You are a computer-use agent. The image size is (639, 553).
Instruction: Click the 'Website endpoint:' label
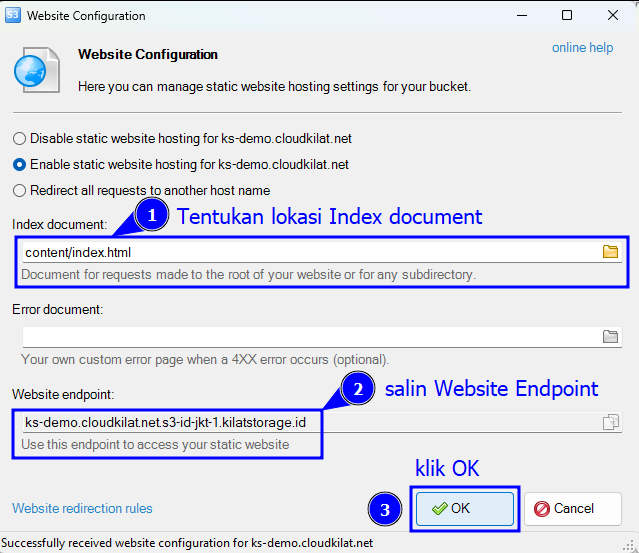click(63, 394)
